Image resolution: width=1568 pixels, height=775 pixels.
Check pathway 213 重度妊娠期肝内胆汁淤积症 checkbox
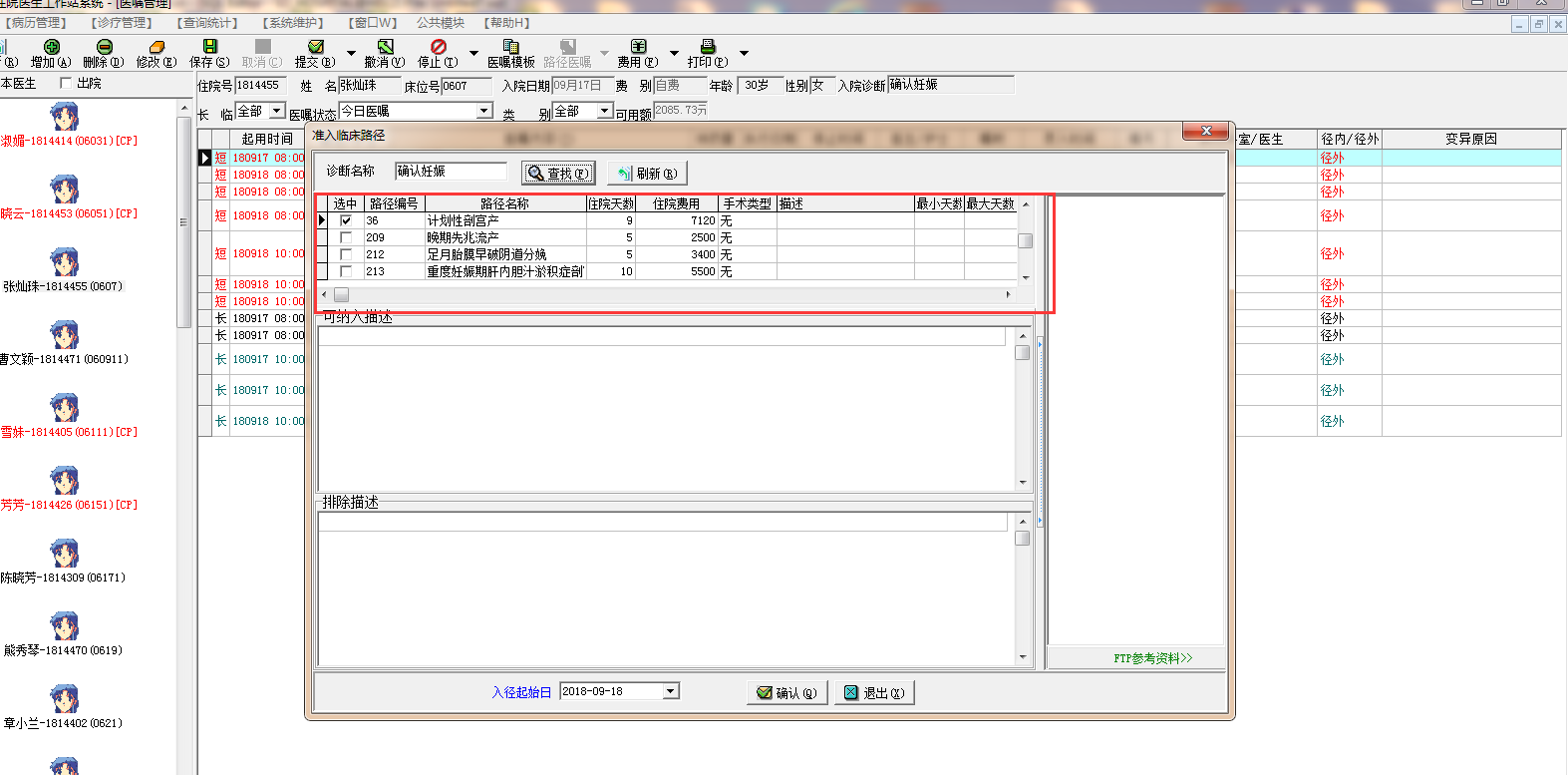(346, 271)
